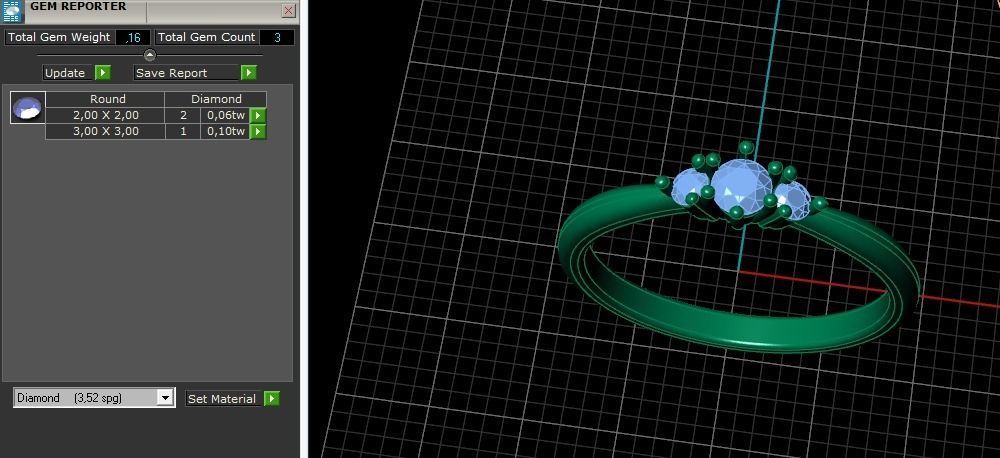Click the Diamond column header

[216, 100]
